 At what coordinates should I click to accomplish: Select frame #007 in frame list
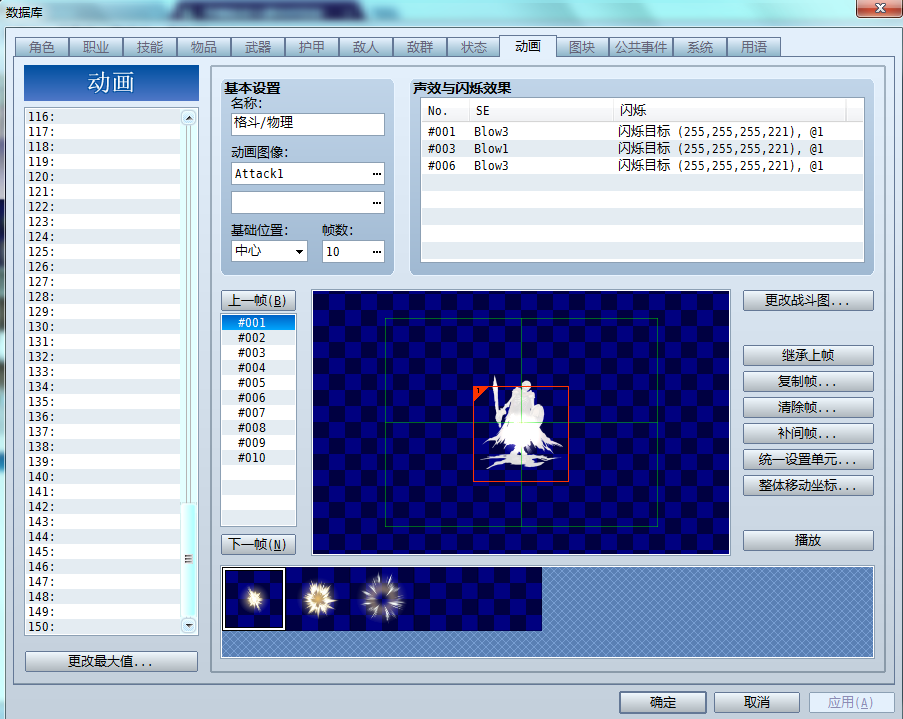click(x=258, y=413)
